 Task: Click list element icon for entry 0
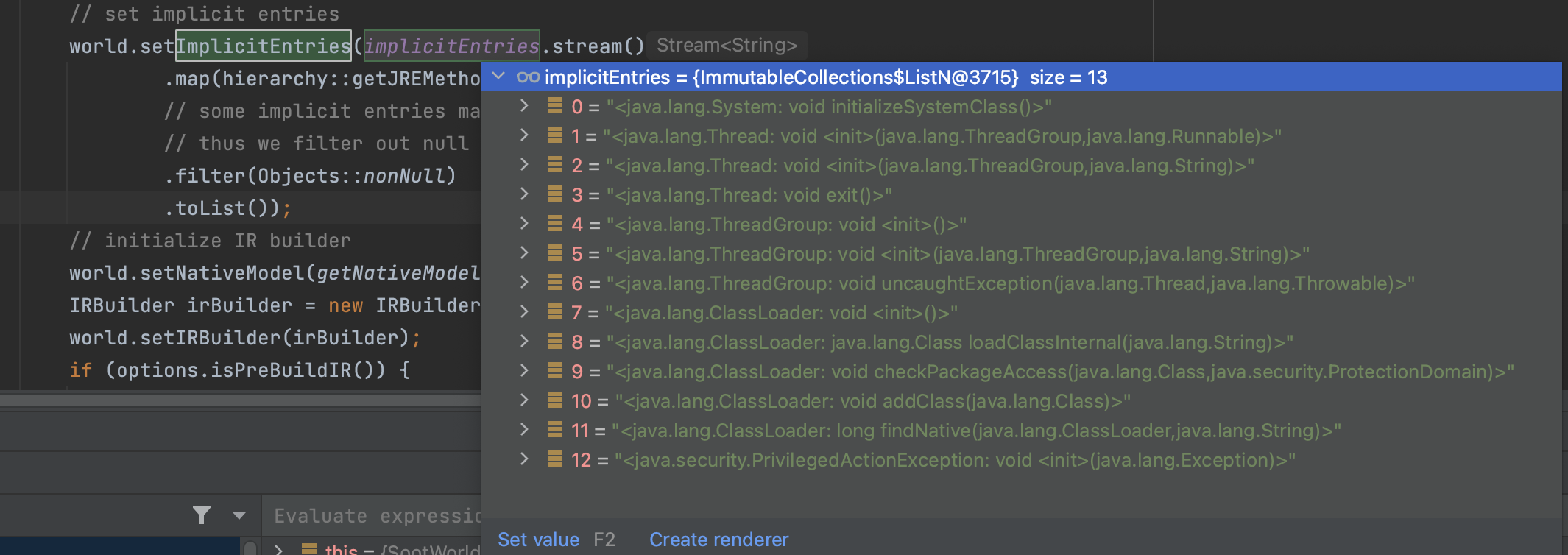(x=555, y=106)
